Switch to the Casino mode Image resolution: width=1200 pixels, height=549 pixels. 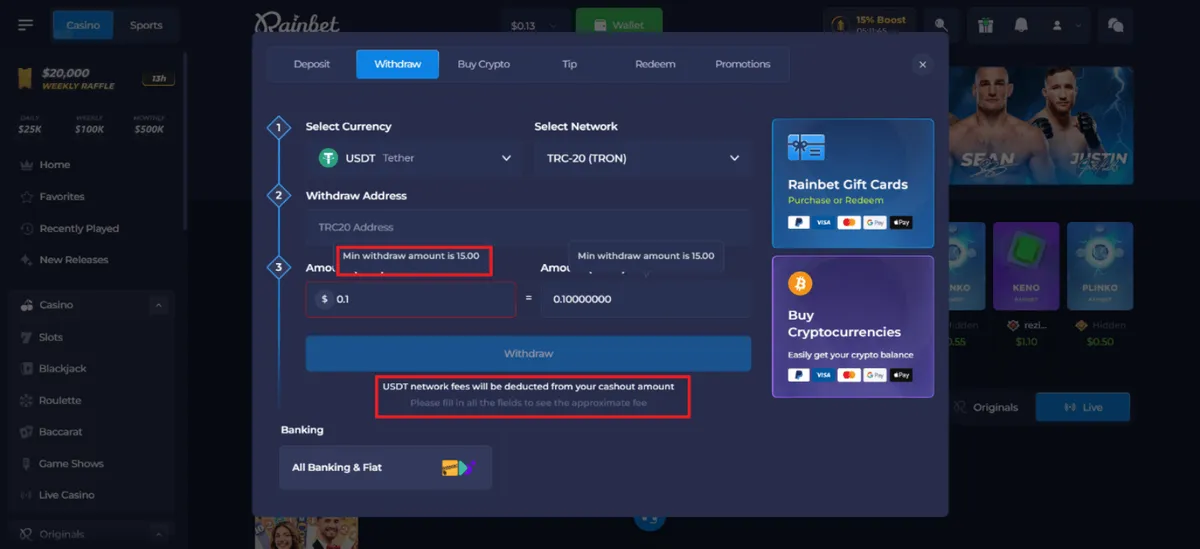tap(83, 25)
